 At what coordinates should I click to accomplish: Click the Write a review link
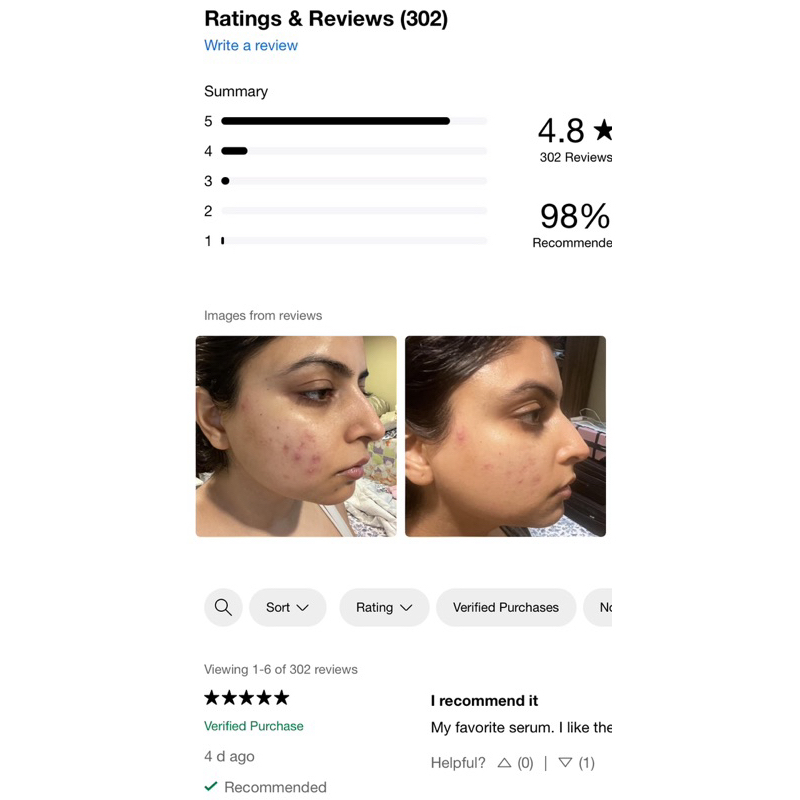251,45
